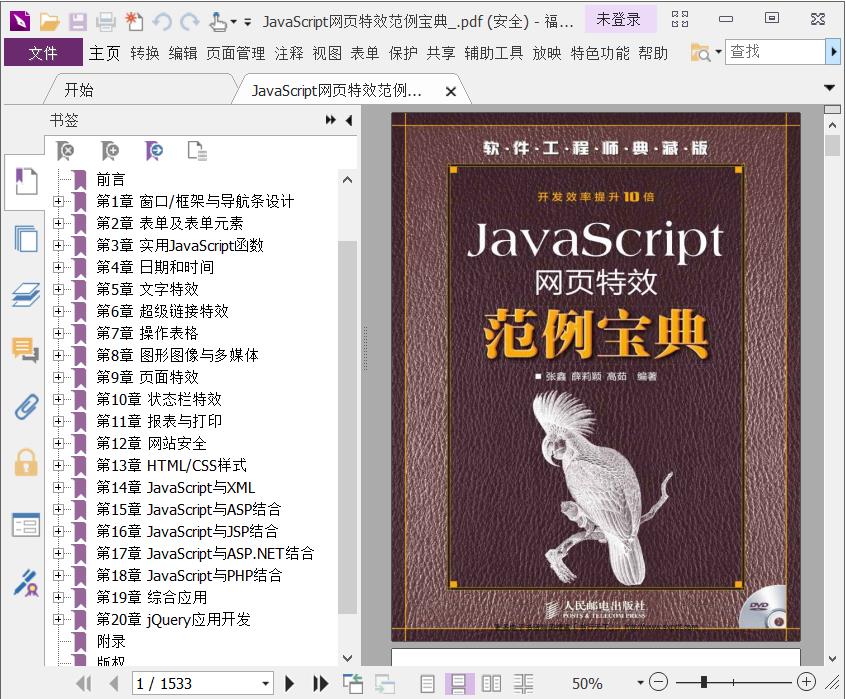
Task: Click the document view vertical scrollbar thumb
Action: tap(832, 145)
